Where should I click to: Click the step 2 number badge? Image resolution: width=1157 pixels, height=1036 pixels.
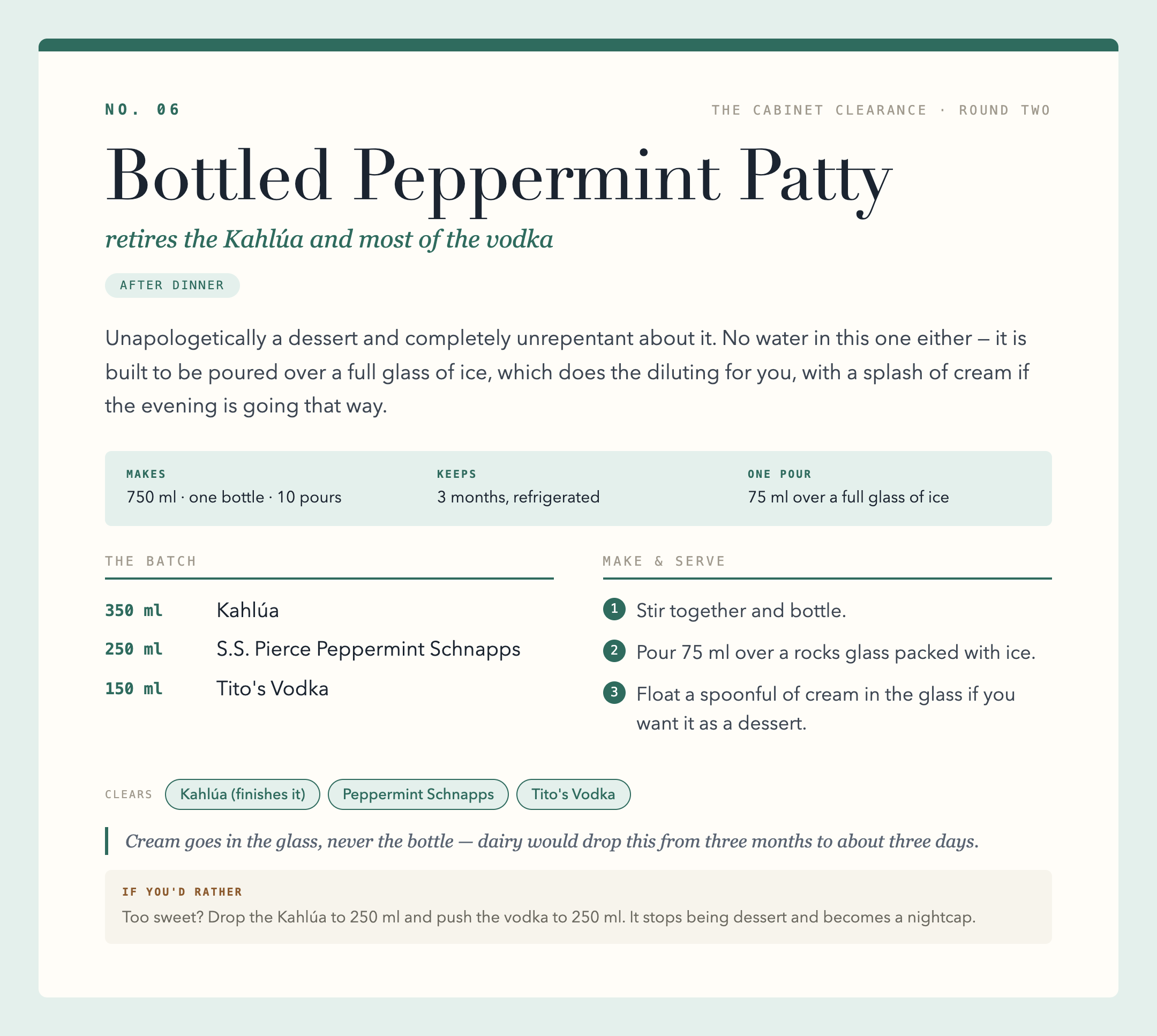coord(614,651)
